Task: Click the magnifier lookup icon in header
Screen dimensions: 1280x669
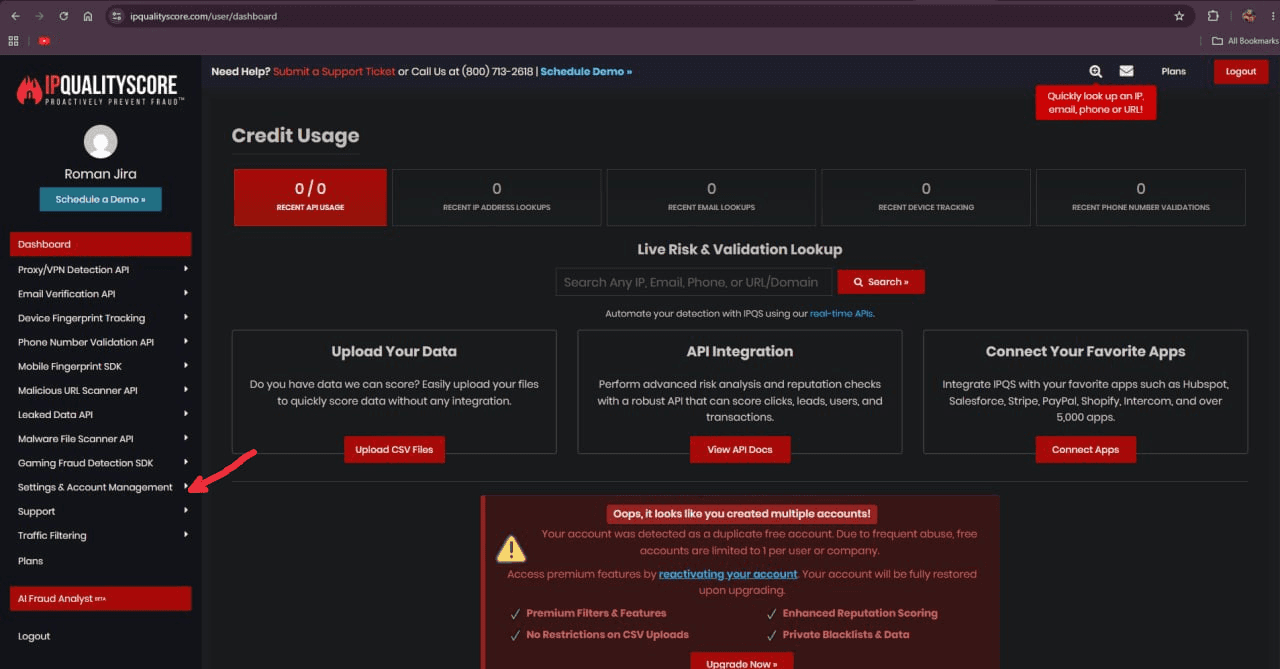Action: [x=1096, y=71]
